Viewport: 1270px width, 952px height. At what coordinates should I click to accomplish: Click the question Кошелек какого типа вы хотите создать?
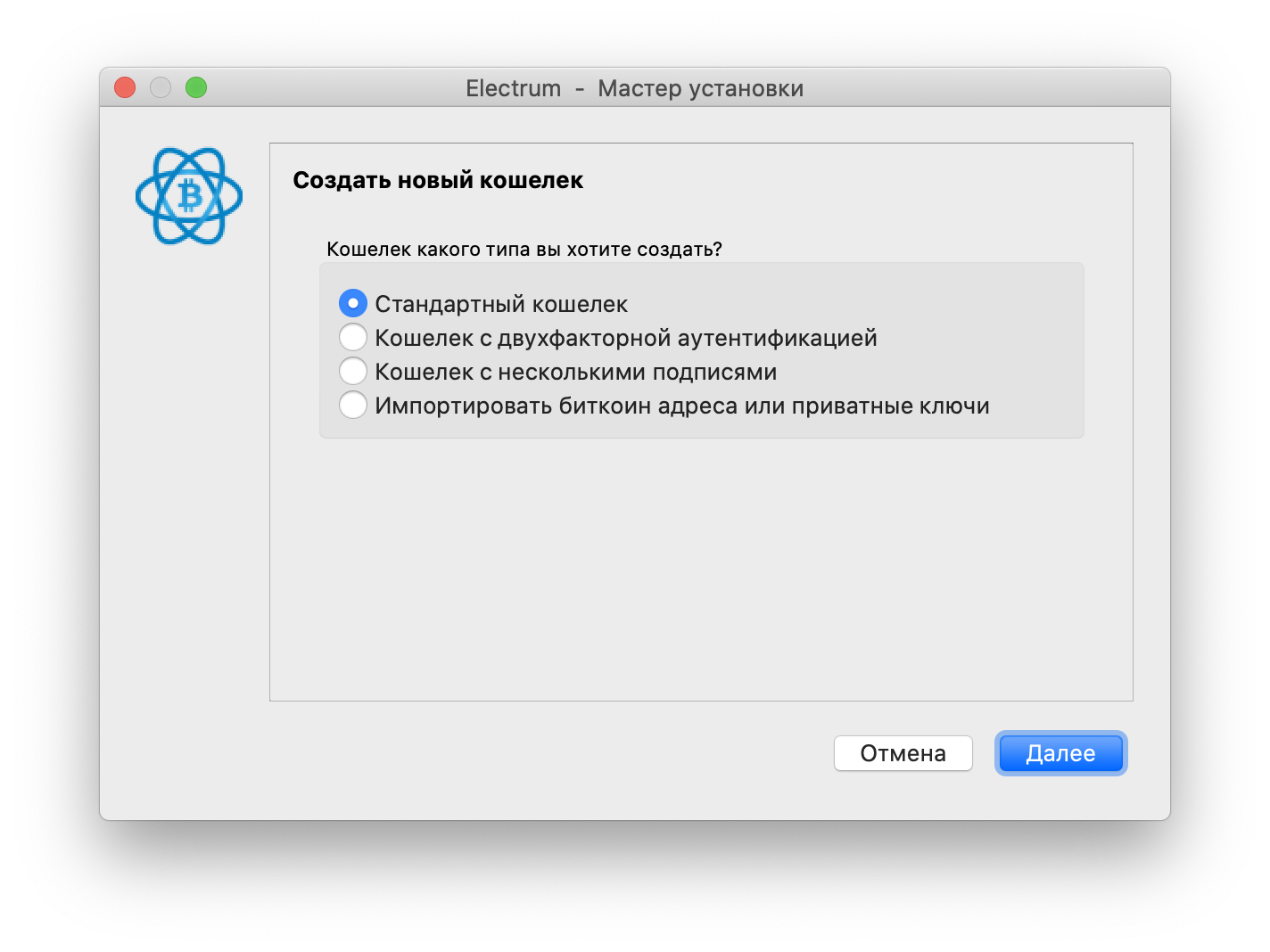524,250
